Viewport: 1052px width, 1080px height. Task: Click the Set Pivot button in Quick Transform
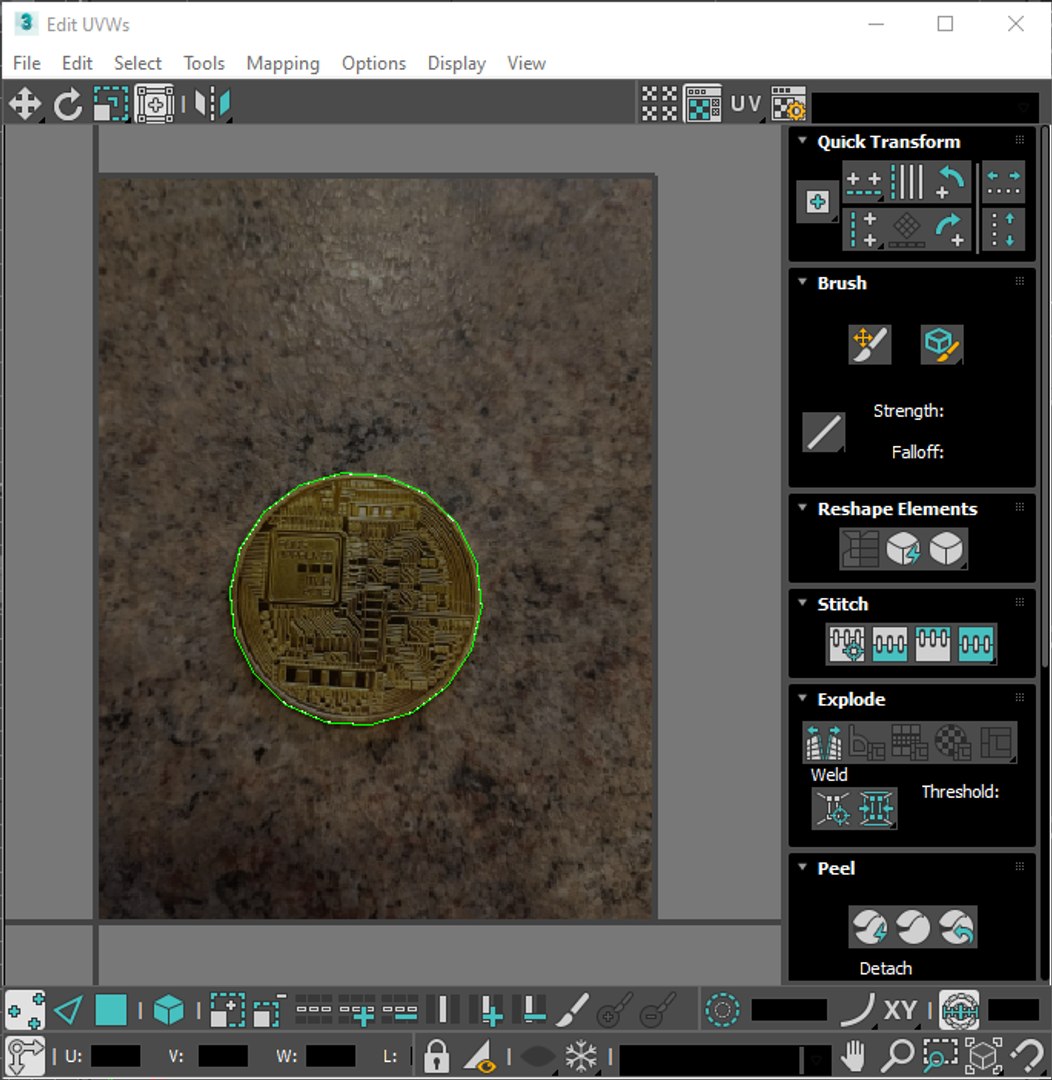point(818,202)
